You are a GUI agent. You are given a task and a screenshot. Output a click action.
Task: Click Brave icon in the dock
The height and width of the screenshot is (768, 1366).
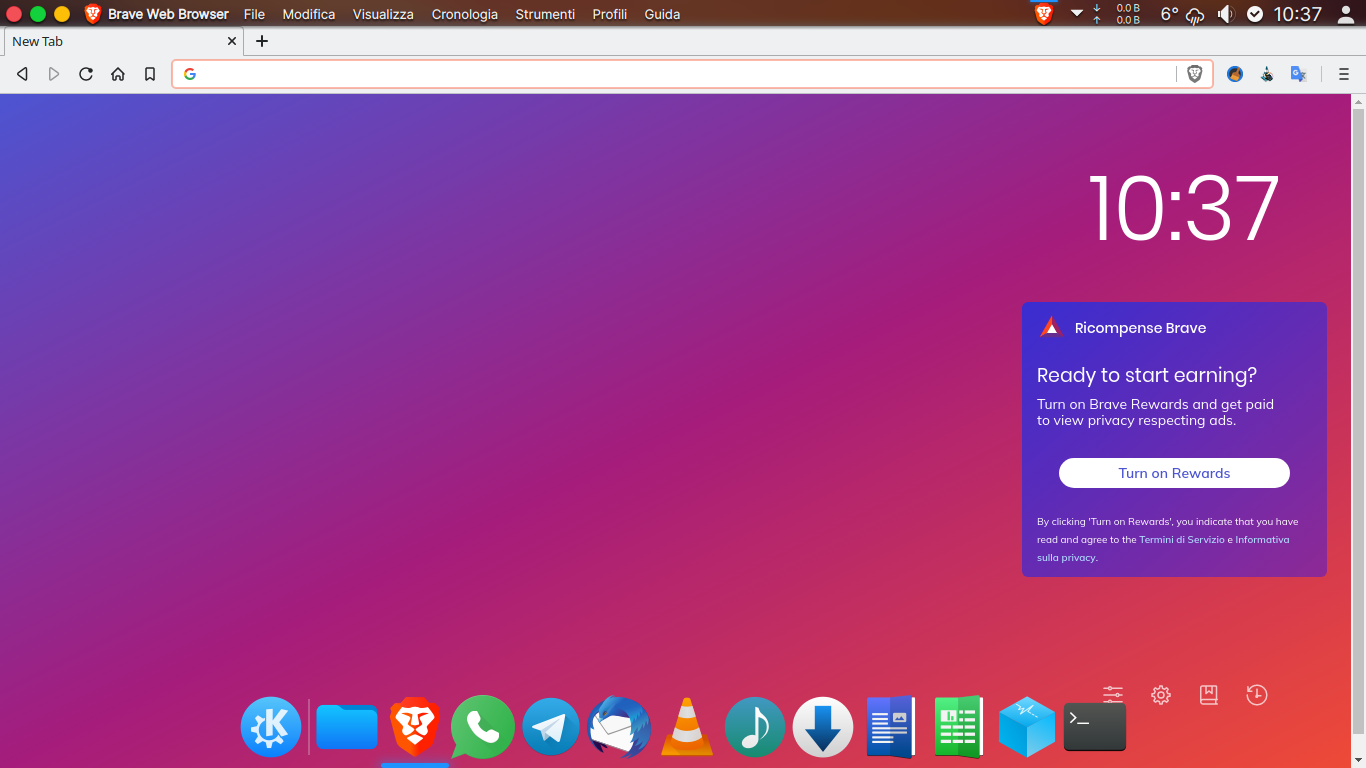(415, 727)
